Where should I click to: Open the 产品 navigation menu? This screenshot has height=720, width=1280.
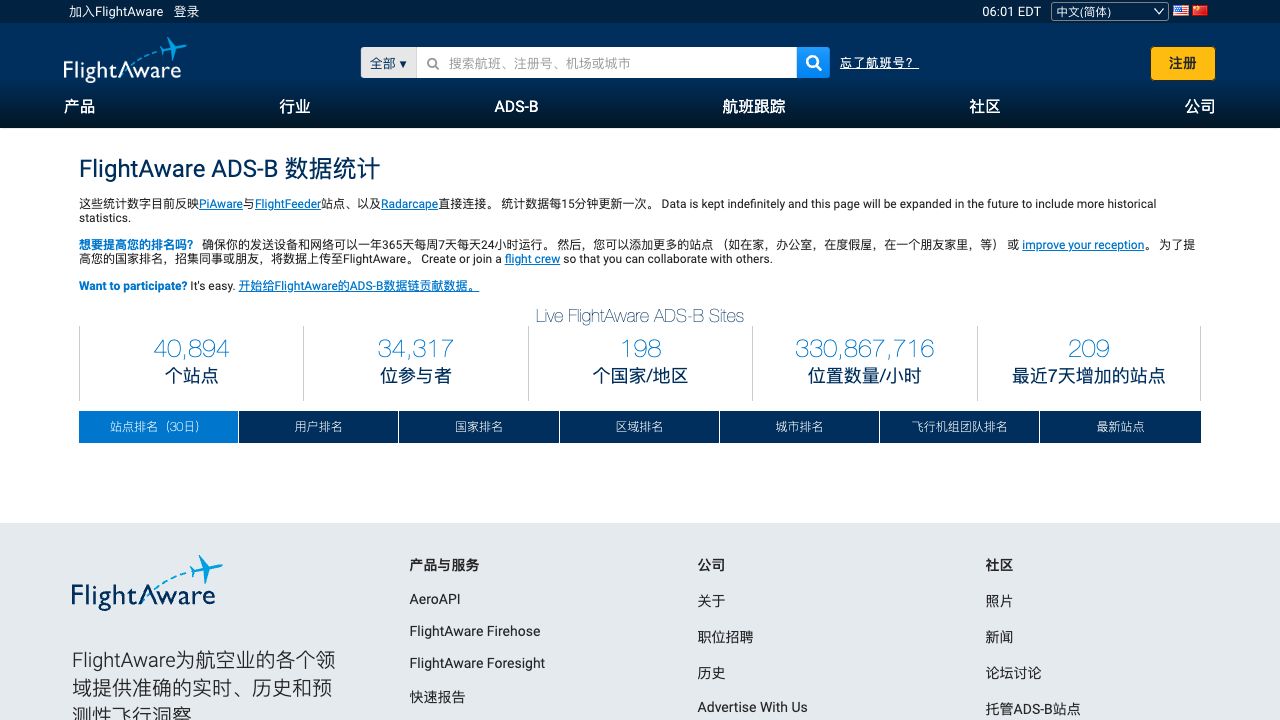(x=79, y=106)
